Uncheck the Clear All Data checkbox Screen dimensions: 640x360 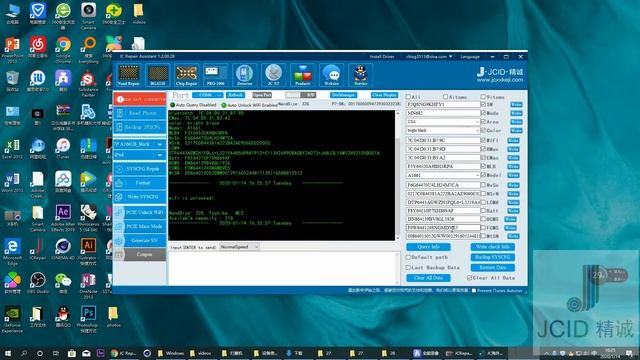pyautogui.click(x=469, y=278)
